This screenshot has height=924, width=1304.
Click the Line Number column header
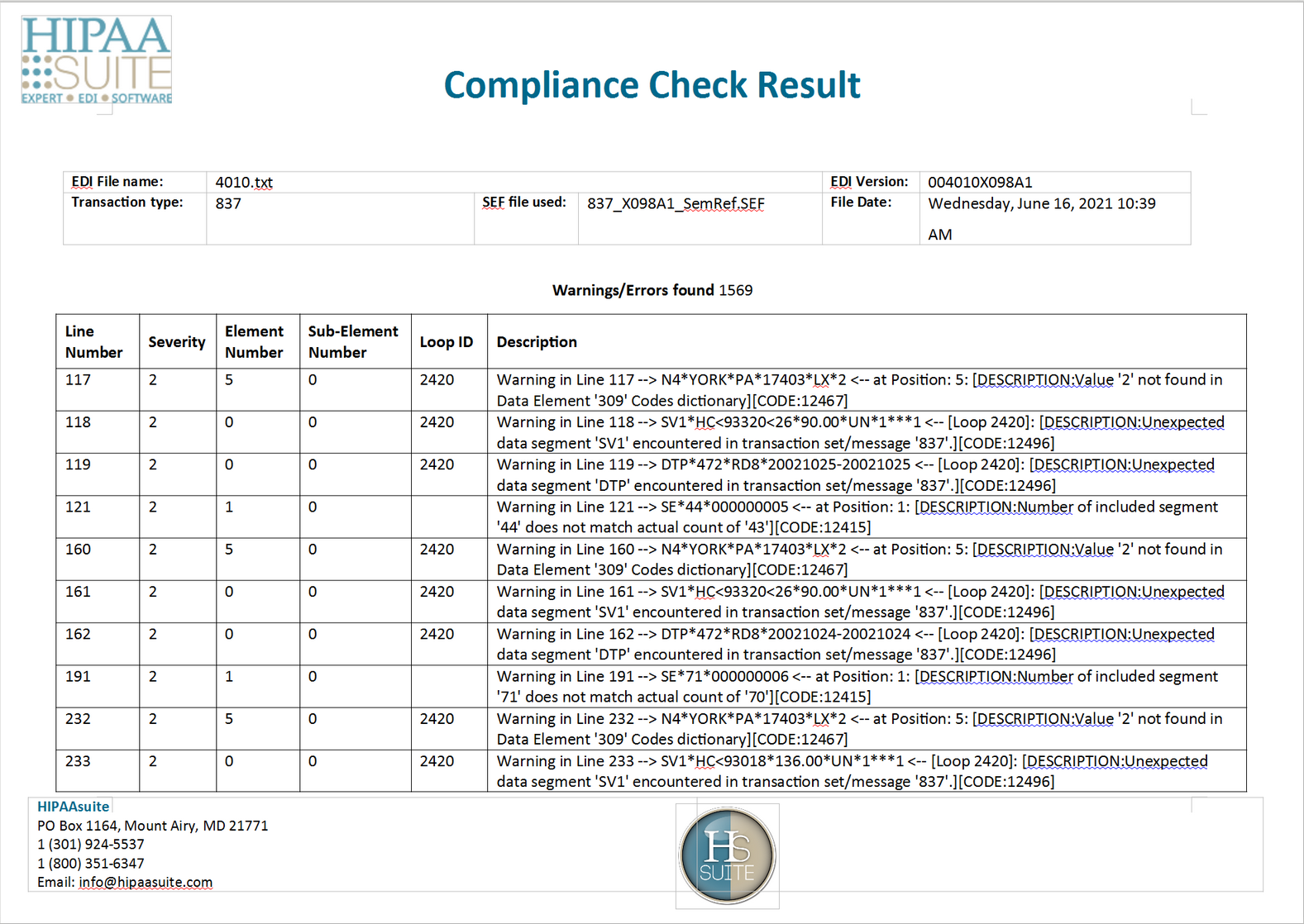93,341
